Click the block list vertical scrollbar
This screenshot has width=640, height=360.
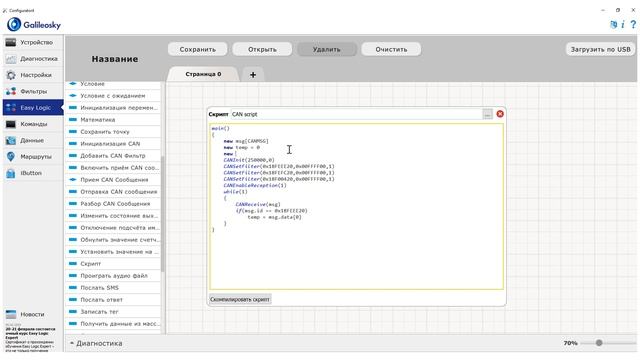pyautogui.click(x=163, y=213)
